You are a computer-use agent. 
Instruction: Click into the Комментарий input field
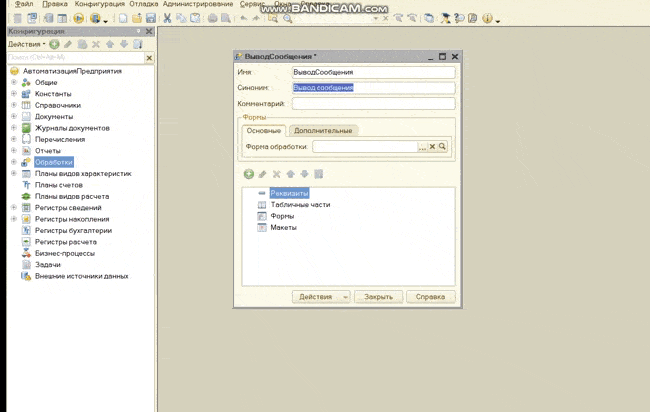[x=373, y=104]
